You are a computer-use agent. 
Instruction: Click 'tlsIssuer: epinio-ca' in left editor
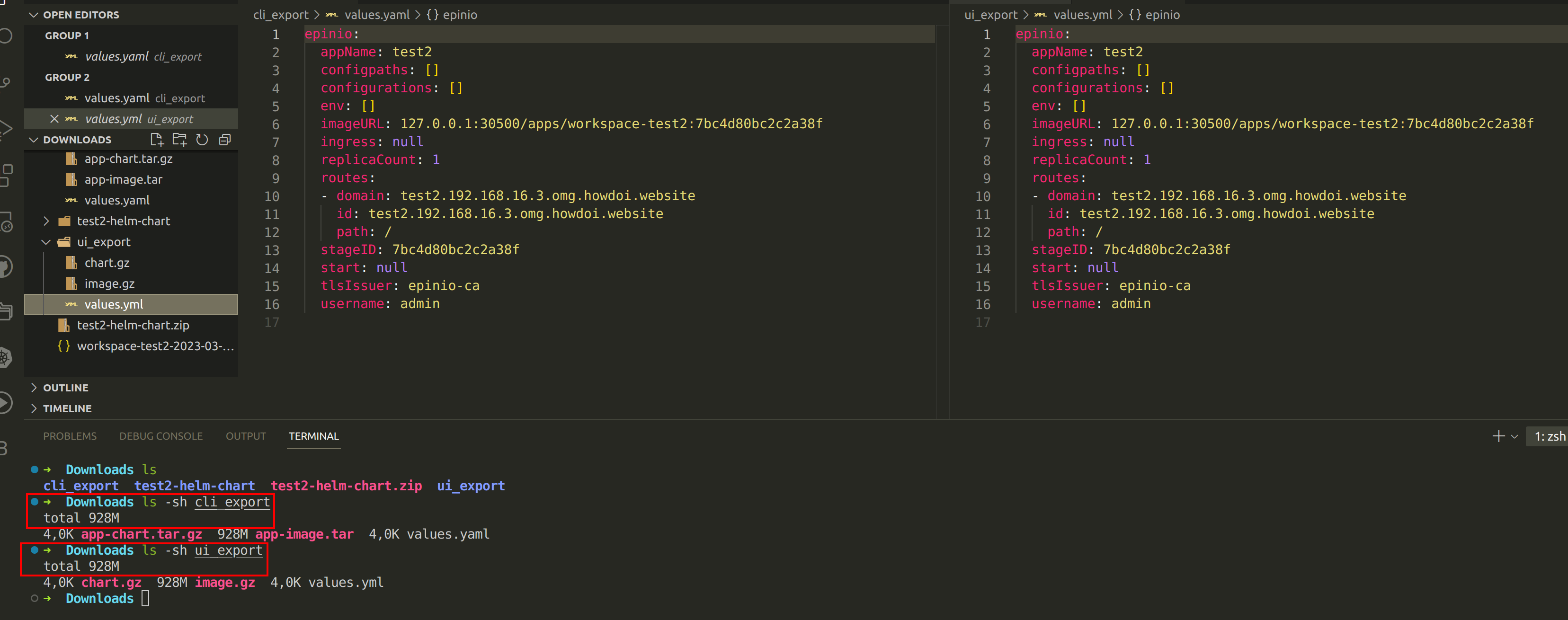400,286
